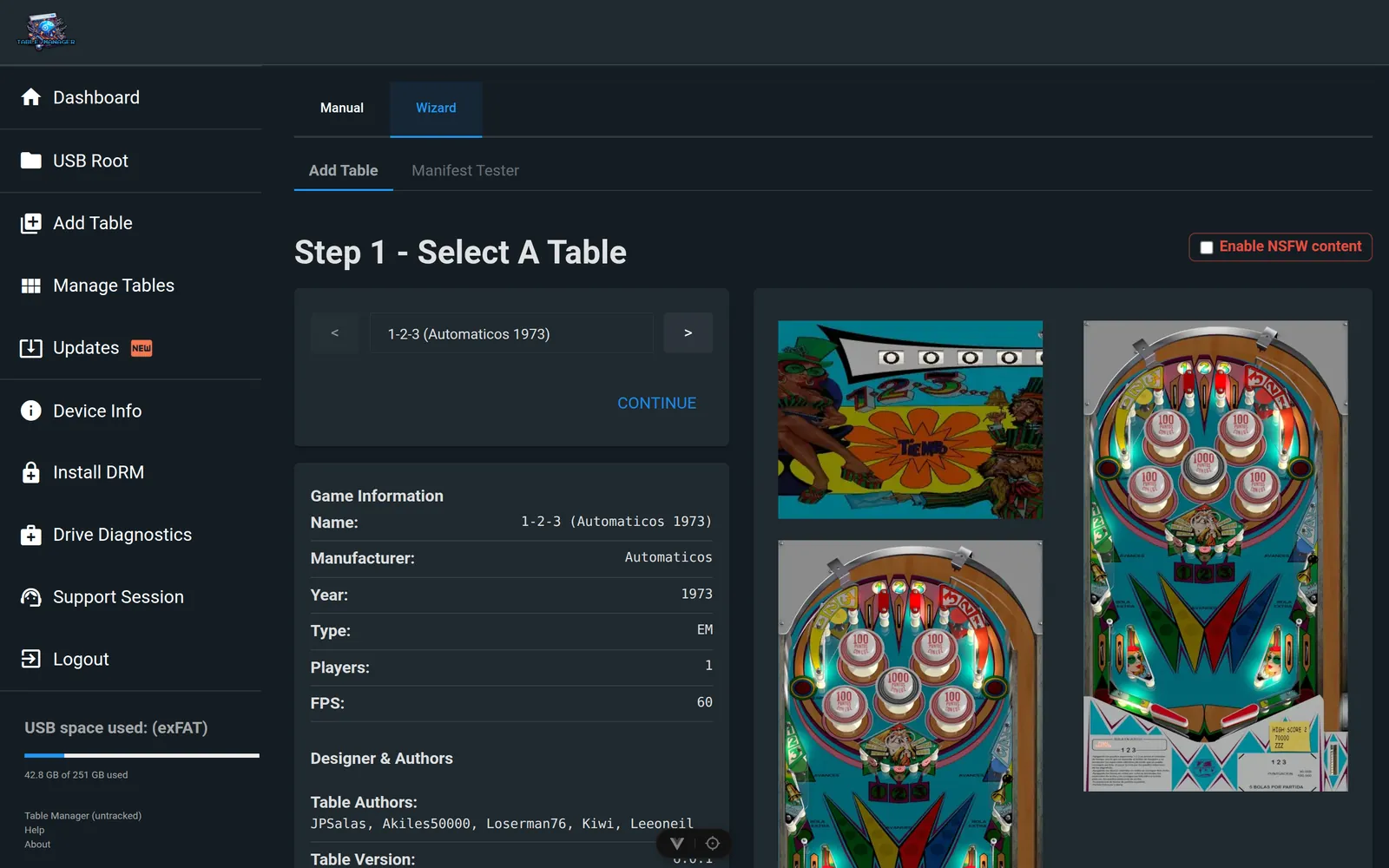
Task: Open Device Info in sidebar
Action: (x=130, y=411)
